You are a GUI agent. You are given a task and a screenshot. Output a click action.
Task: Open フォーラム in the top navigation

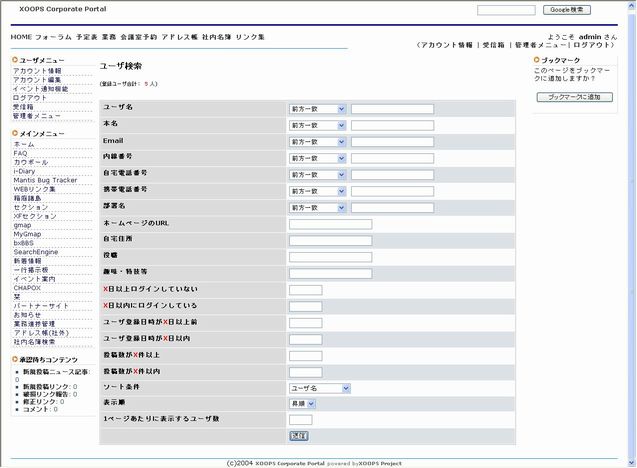tap(53, 37)
